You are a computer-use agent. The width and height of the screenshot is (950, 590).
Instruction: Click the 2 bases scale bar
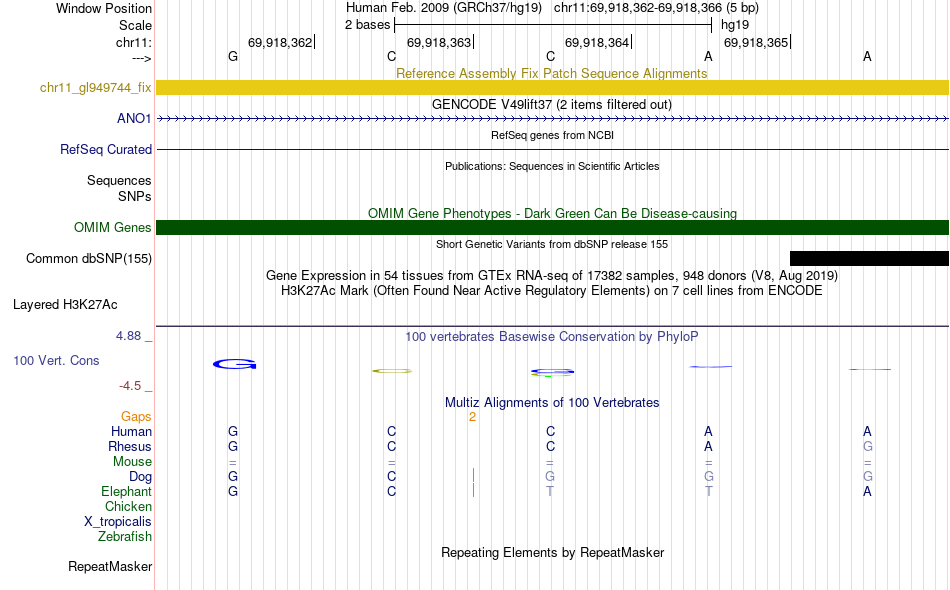(x=553, y=25)
